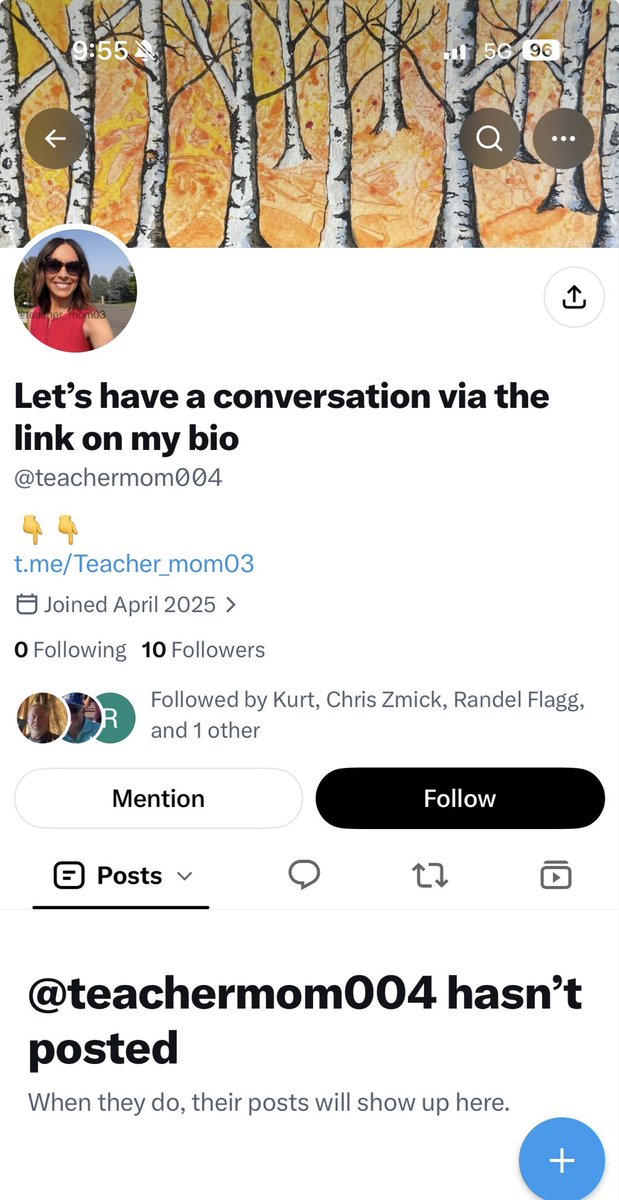Open the Followed by Kurt list

(367, 715)
